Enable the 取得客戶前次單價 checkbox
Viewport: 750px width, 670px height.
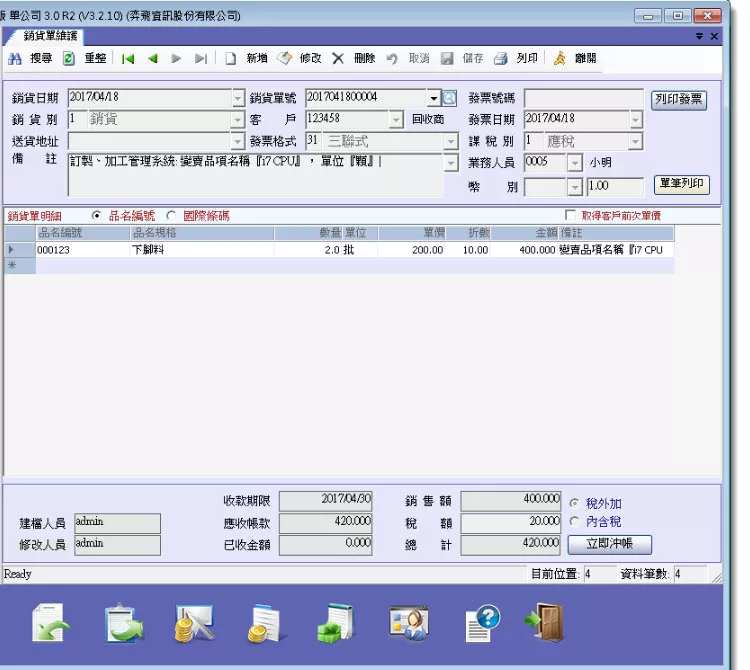point(571,215)
